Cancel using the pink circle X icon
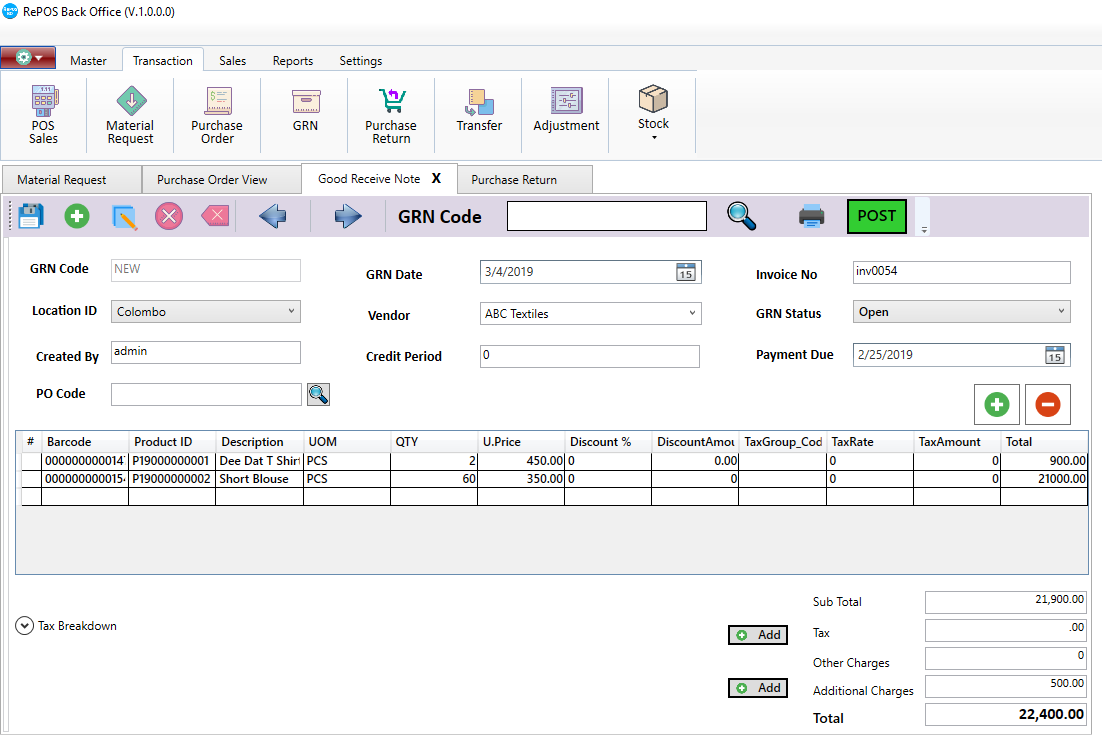The width and height of the screenshot is (1102, 745). (x=169, y=216)
